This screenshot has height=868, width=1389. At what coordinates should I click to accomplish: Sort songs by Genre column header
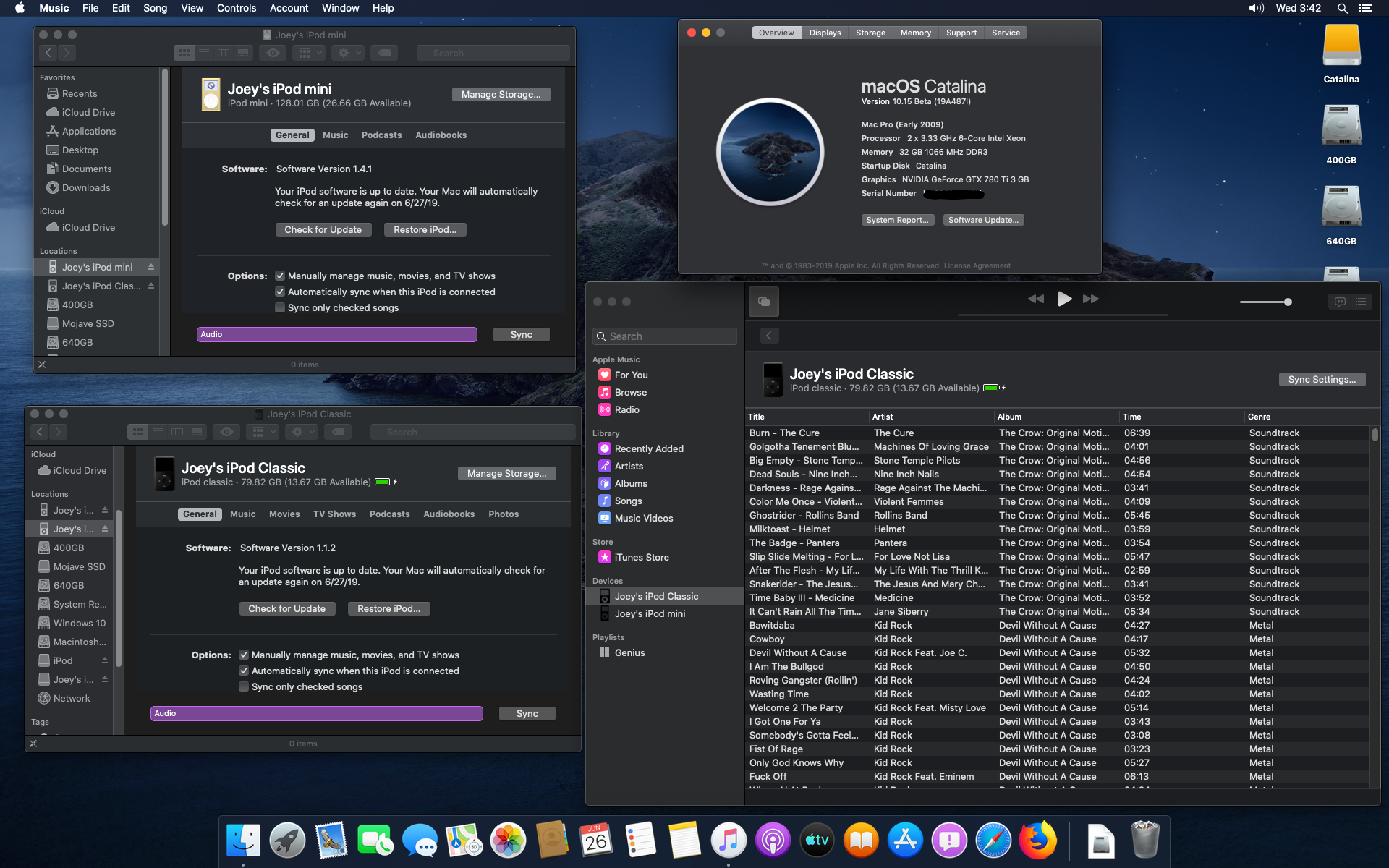coord(1307,417)
